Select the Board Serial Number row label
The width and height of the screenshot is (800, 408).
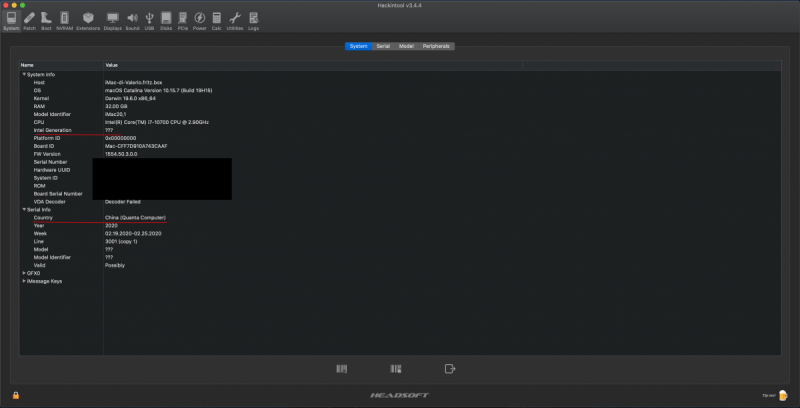58,194
